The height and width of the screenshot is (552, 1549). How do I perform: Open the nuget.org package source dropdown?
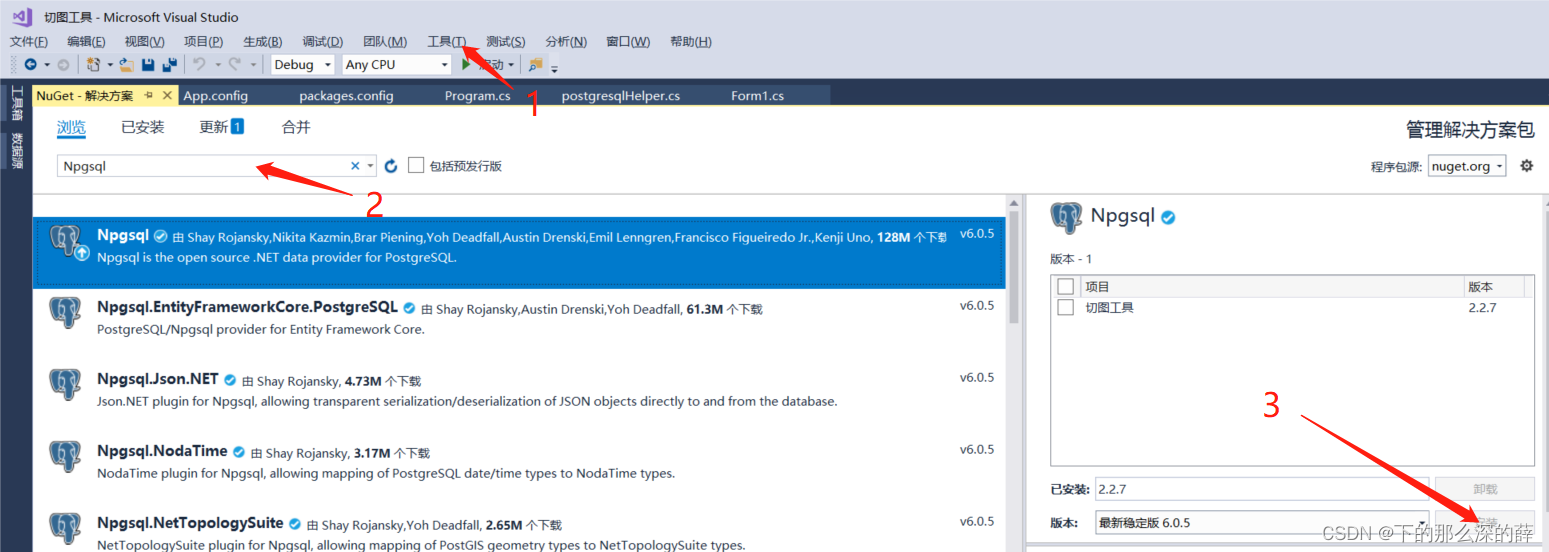[x=1467, y=166]
